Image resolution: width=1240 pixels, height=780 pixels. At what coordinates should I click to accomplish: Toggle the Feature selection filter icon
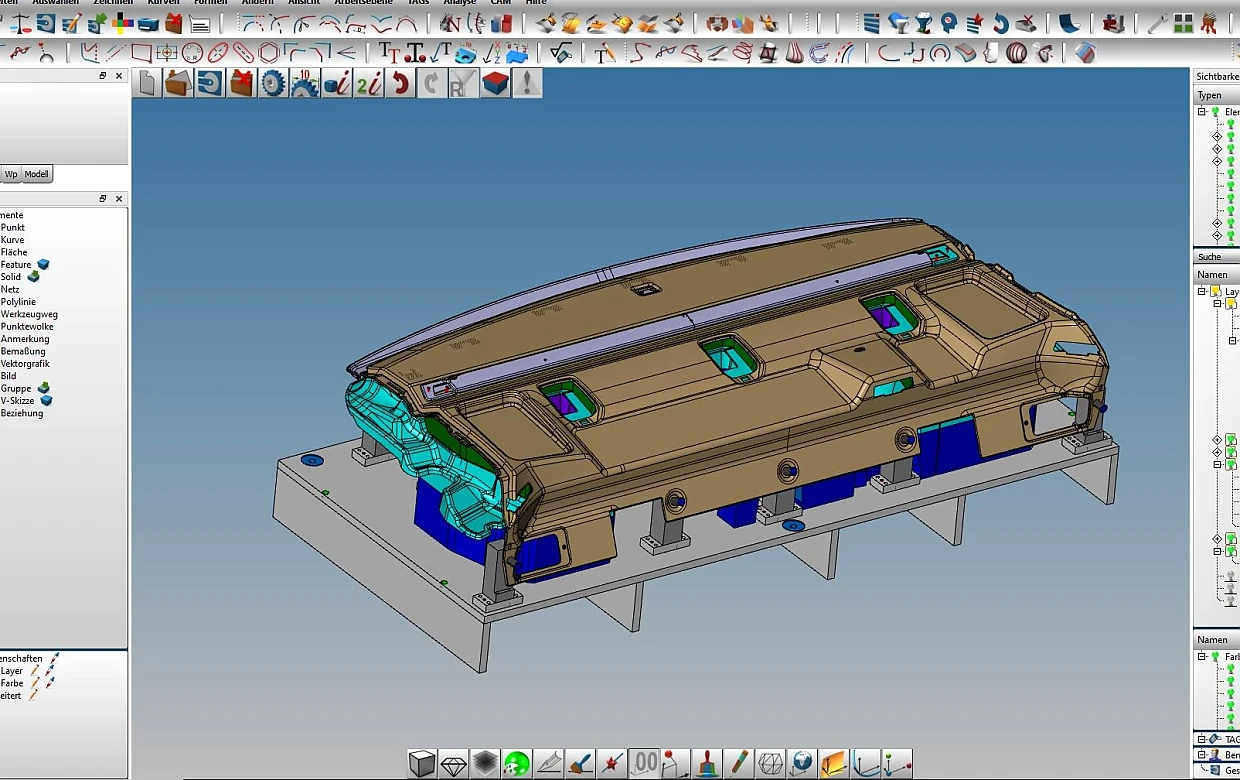coord(43,265)
